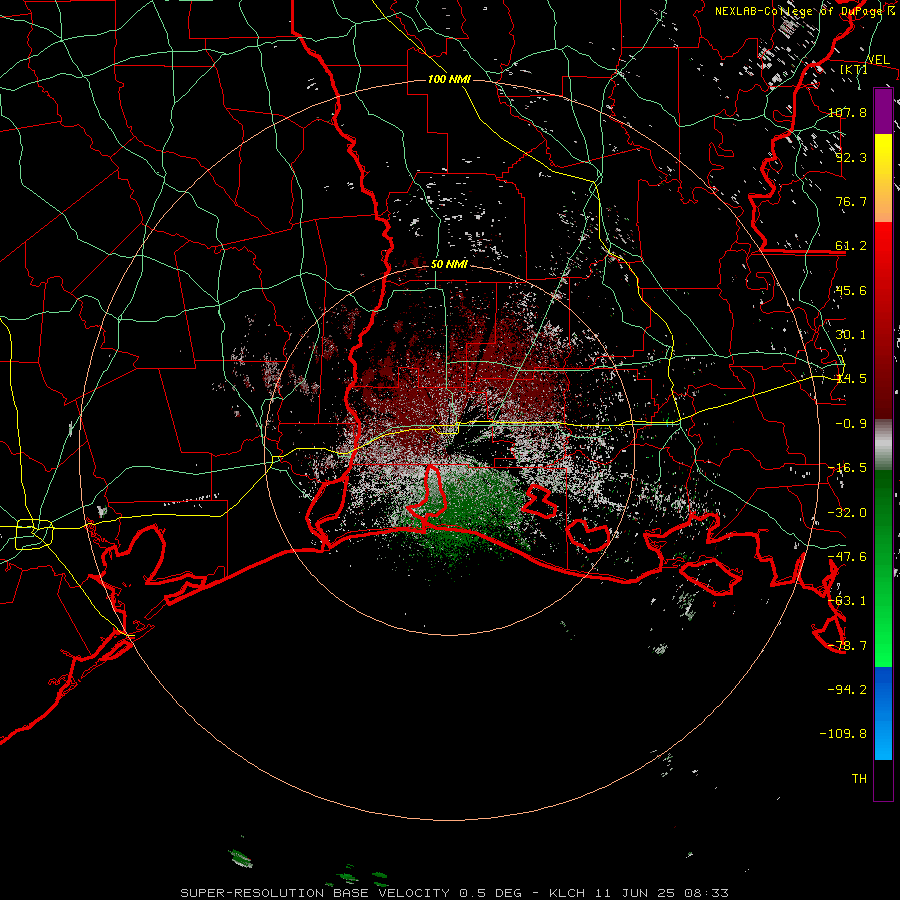Click the purple segment of color bar
The height and width of the screenshot is (900, 900).
coord(883,111)
